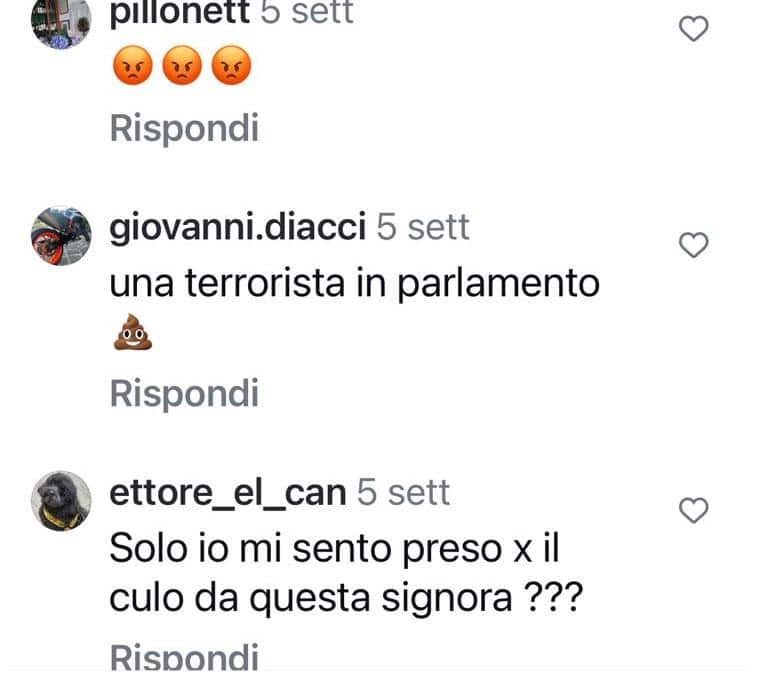Select the '5 sett' timestamp beside ettore_el_can
This screenshot has width=768, height=687.
pyautogui.click(x=403, y=492)
